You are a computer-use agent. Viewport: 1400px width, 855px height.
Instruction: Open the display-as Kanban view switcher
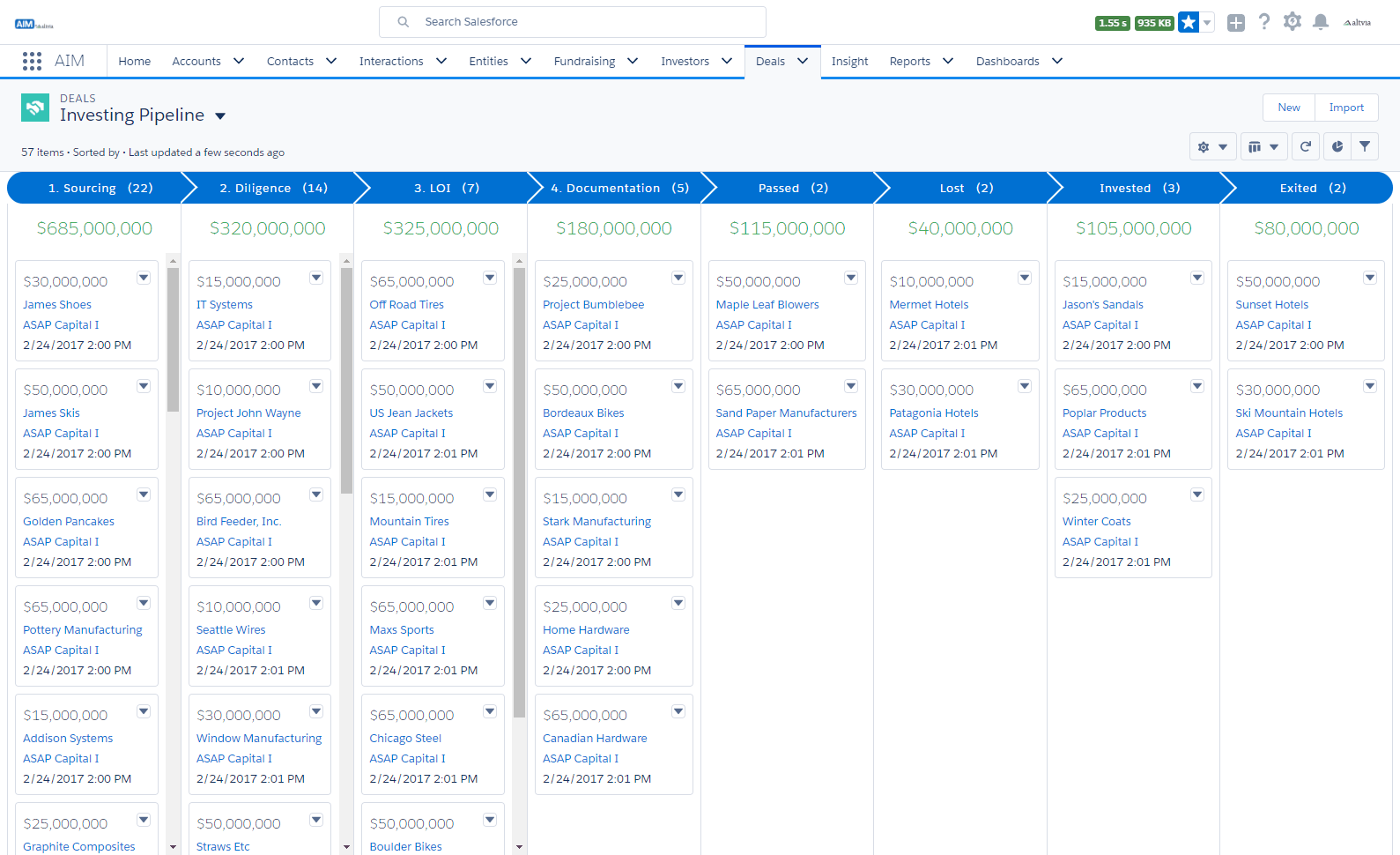coord(1263,147)
